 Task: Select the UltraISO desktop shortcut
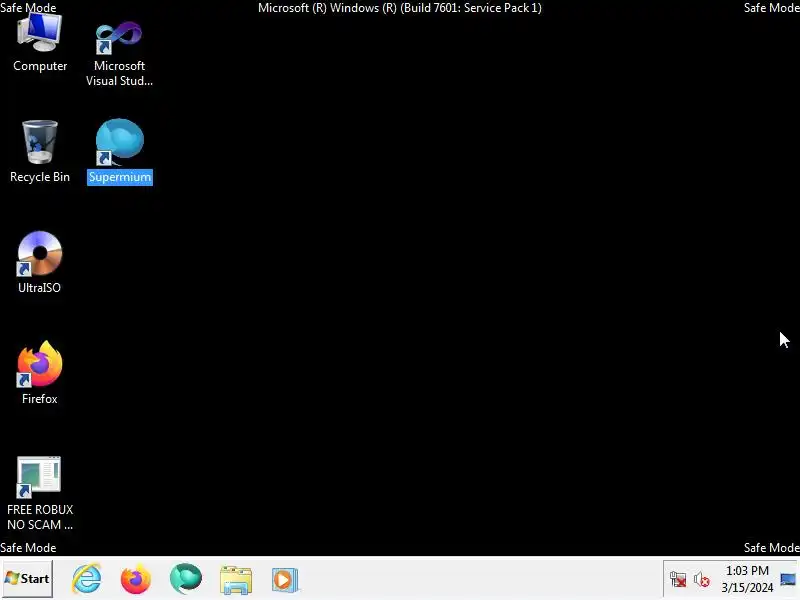[x=40, y=262]
